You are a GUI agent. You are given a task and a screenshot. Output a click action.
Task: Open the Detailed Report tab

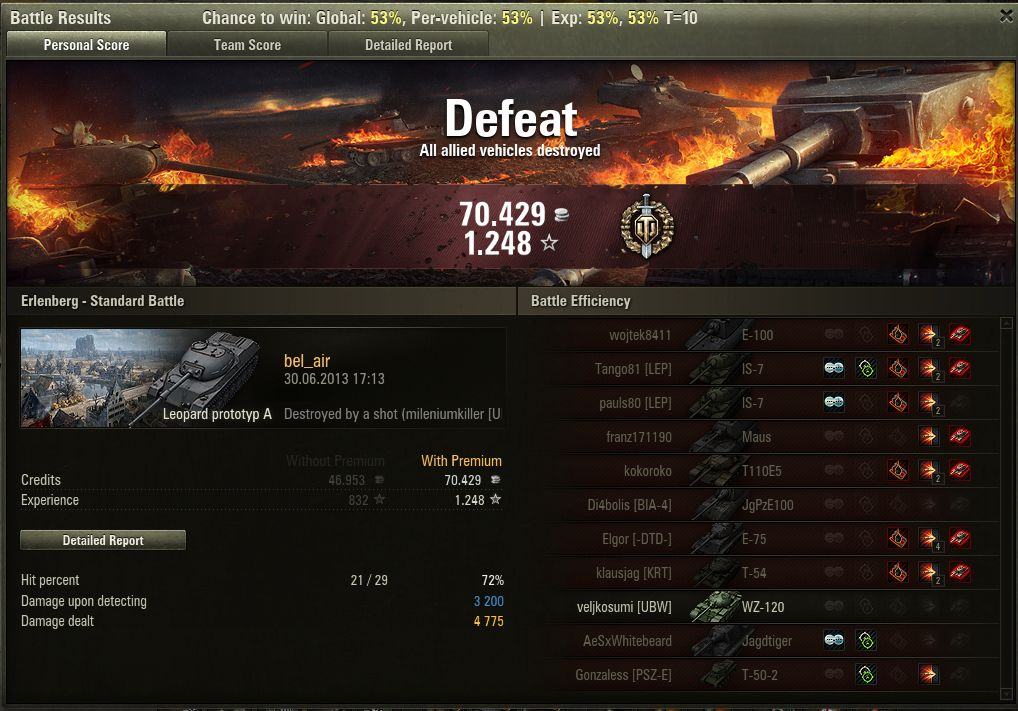point(408,45)
